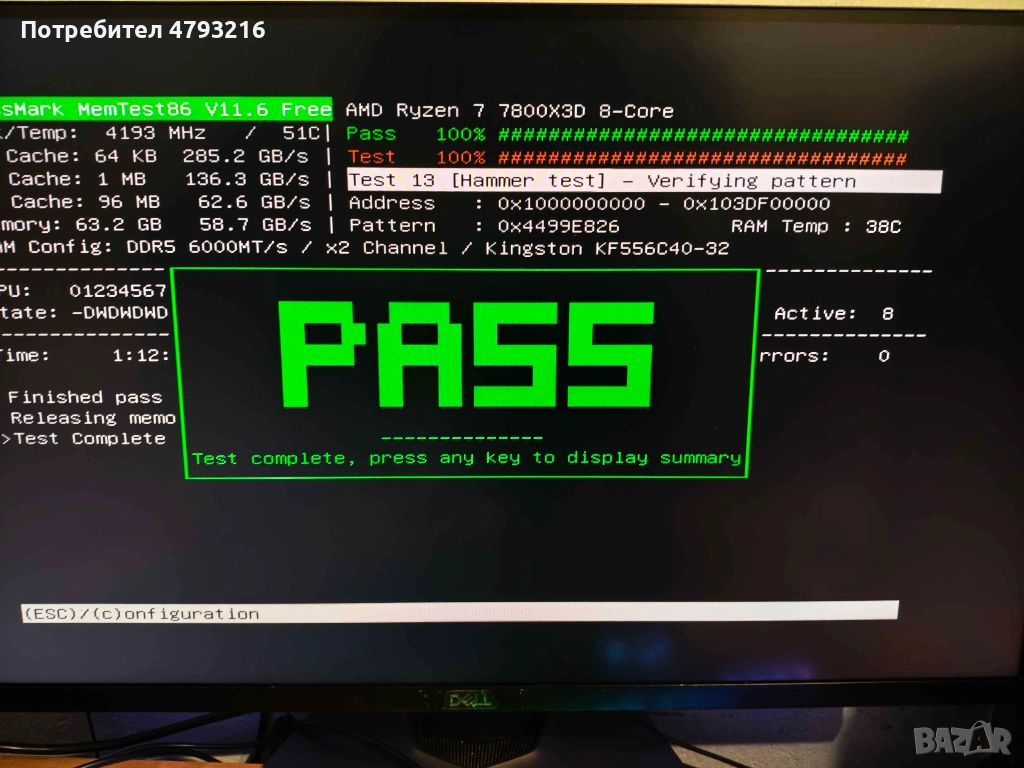
Task: Click the Pattern 0x4499E826 value
Action: pos(558,227)
